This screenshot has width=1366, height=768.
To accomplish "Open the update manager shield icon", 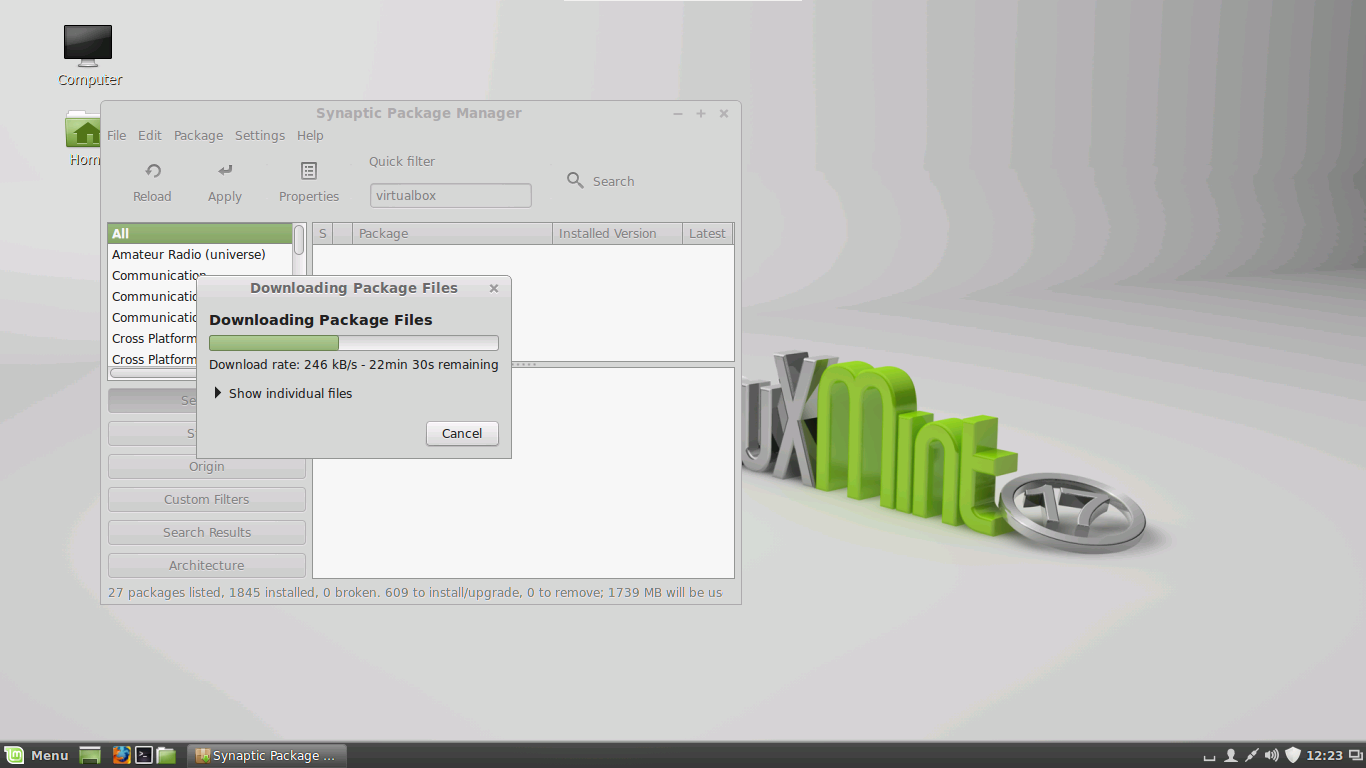I will click(x=1292, y=755).
